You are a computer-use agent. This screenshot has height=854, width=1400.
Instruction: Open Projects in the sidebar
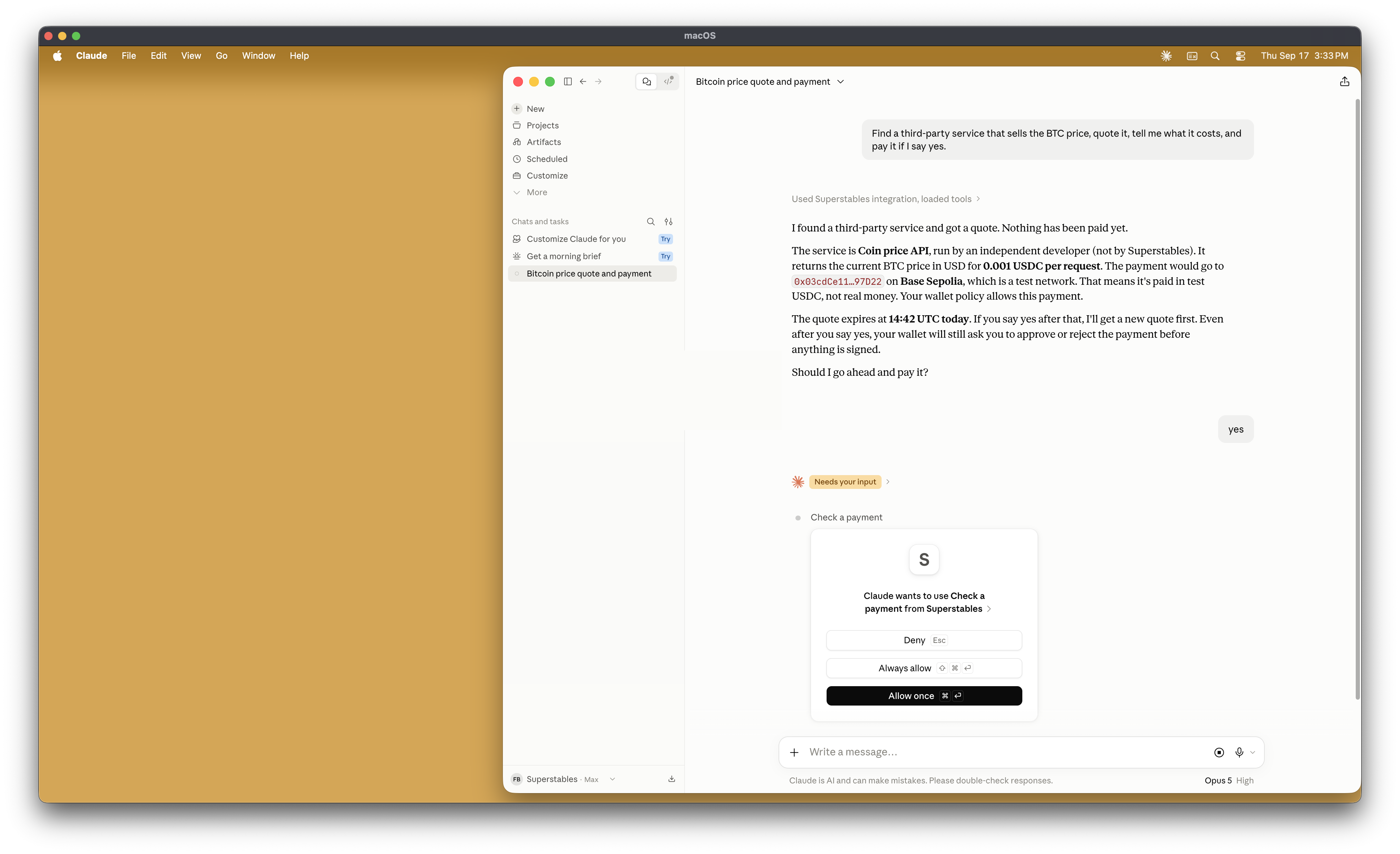coord(593,125)
